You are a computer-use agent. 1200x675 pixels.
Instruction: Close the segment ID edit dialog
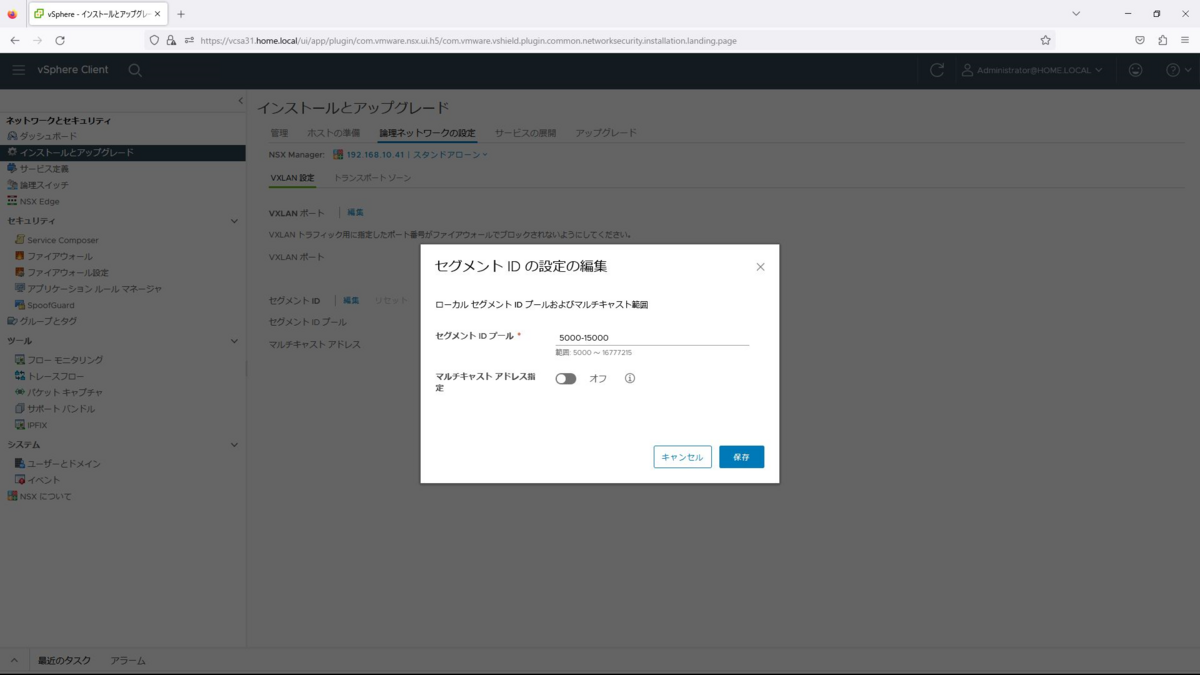click(760, 267)
